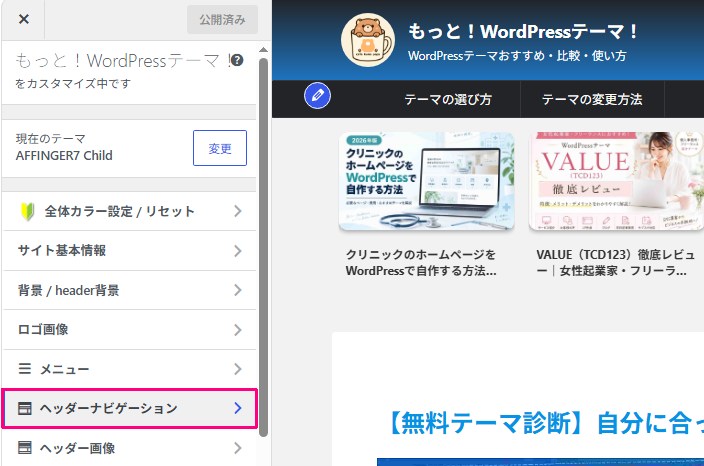The height and width of the screenshot is (466, 704).
Task: Open ロゴ画像 section
Action: [129, 330]
